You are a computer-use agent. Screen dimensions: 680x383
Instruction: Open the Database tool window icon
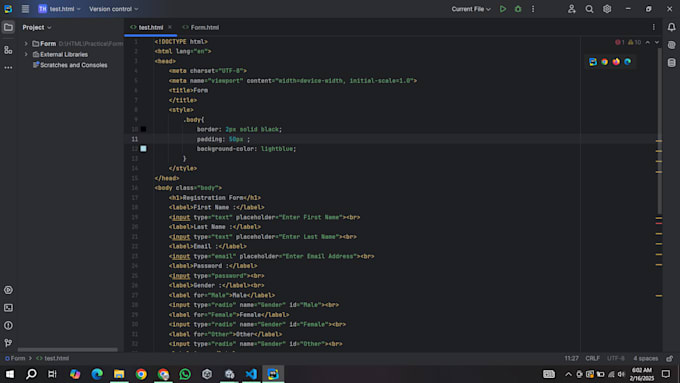tap(671, 63)
